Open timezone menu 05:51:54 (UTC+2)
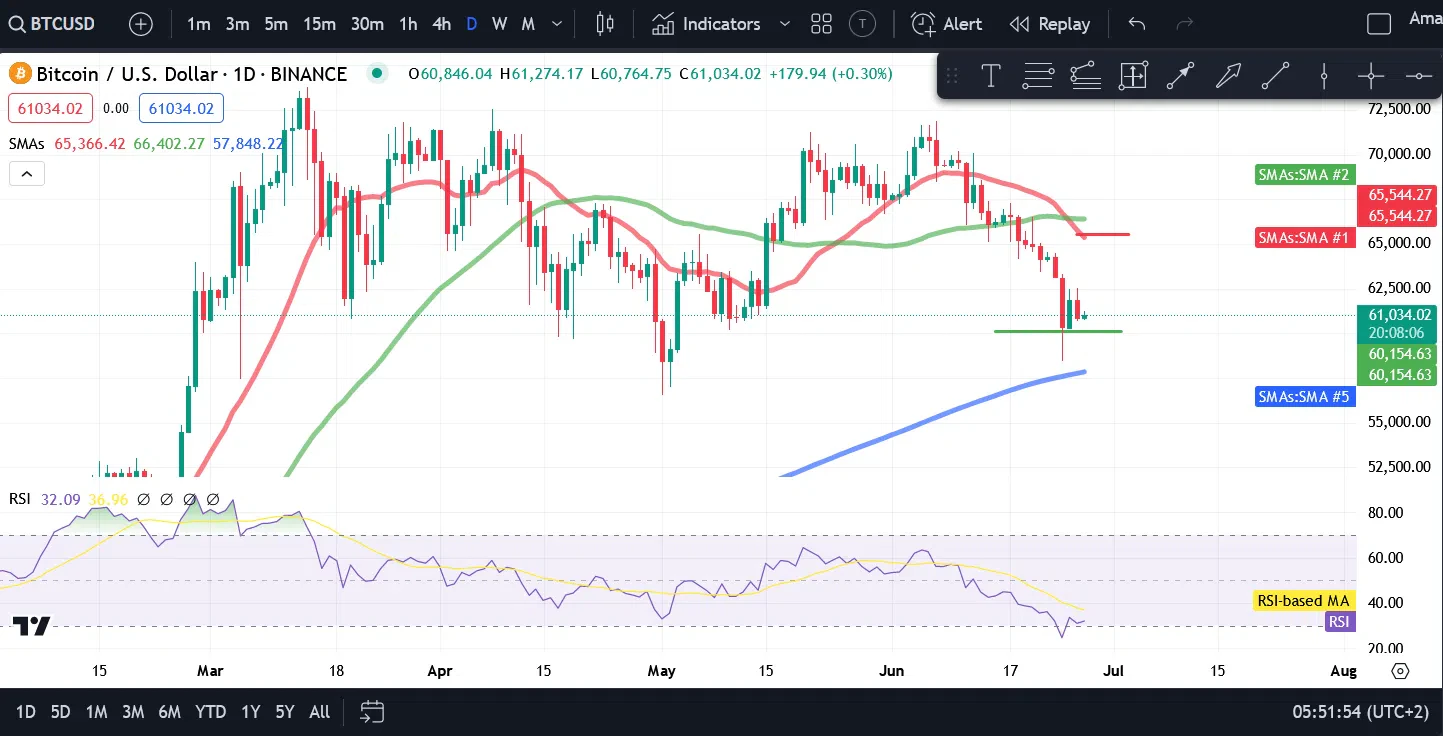Image resolution: width=1443 pixels, height=736 pixels. [x=1359, y=712]
